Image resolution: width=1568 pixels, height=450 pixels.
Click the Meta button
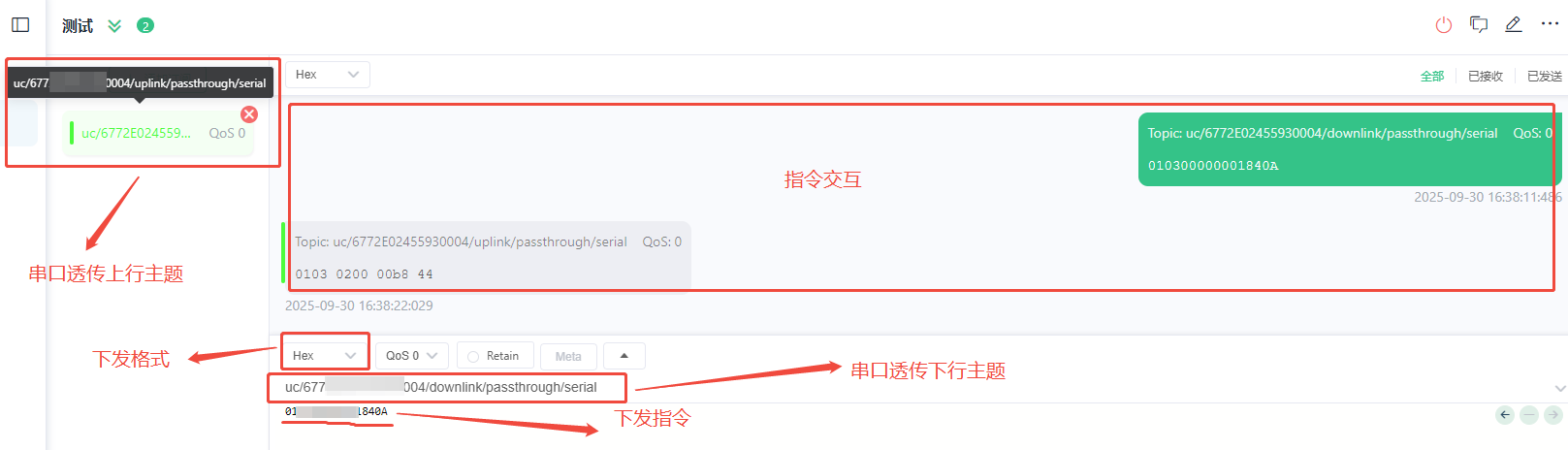pos(569,356)
